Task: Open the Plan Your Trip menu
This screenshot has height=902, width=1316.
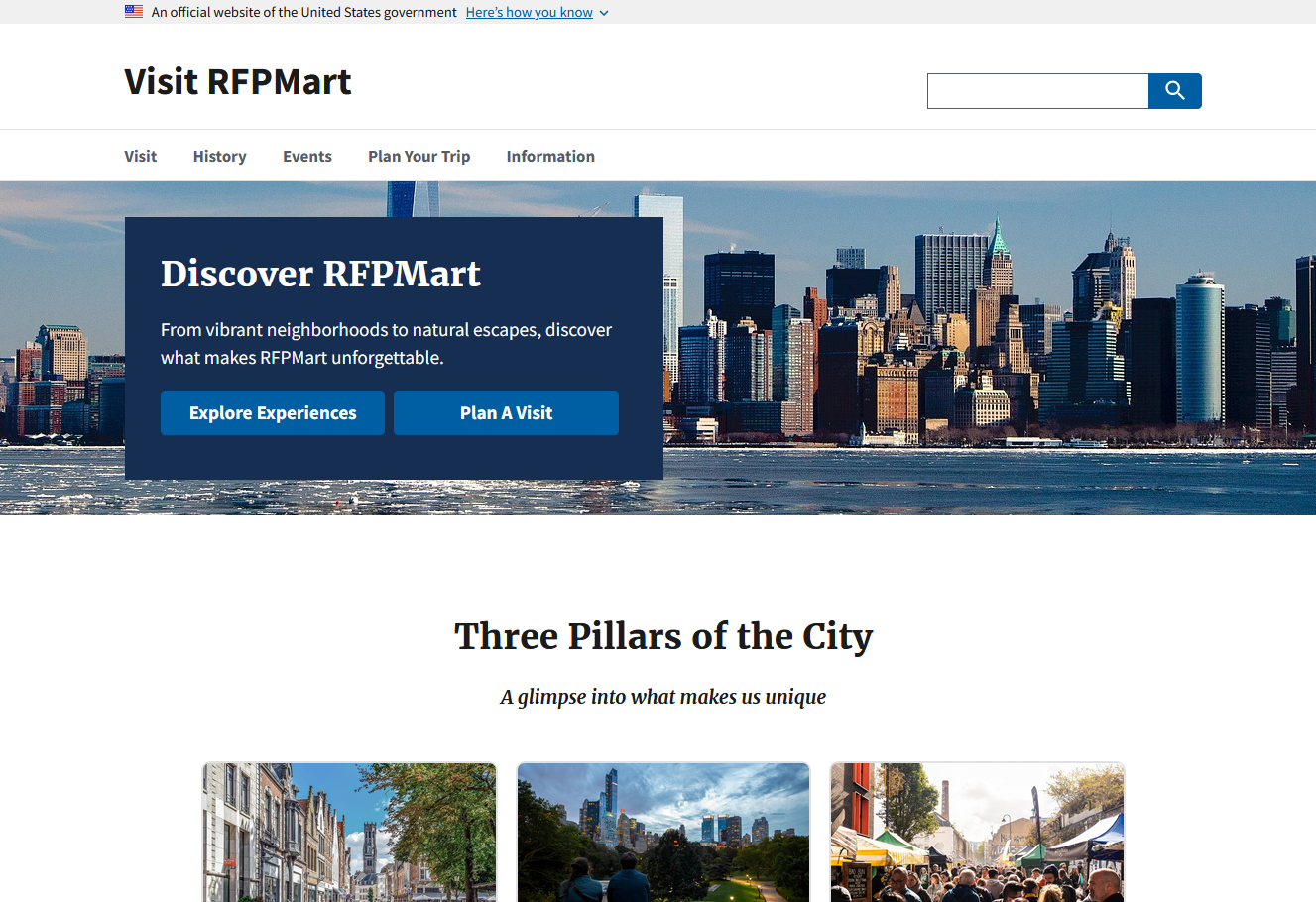Action: pos(419,156)
